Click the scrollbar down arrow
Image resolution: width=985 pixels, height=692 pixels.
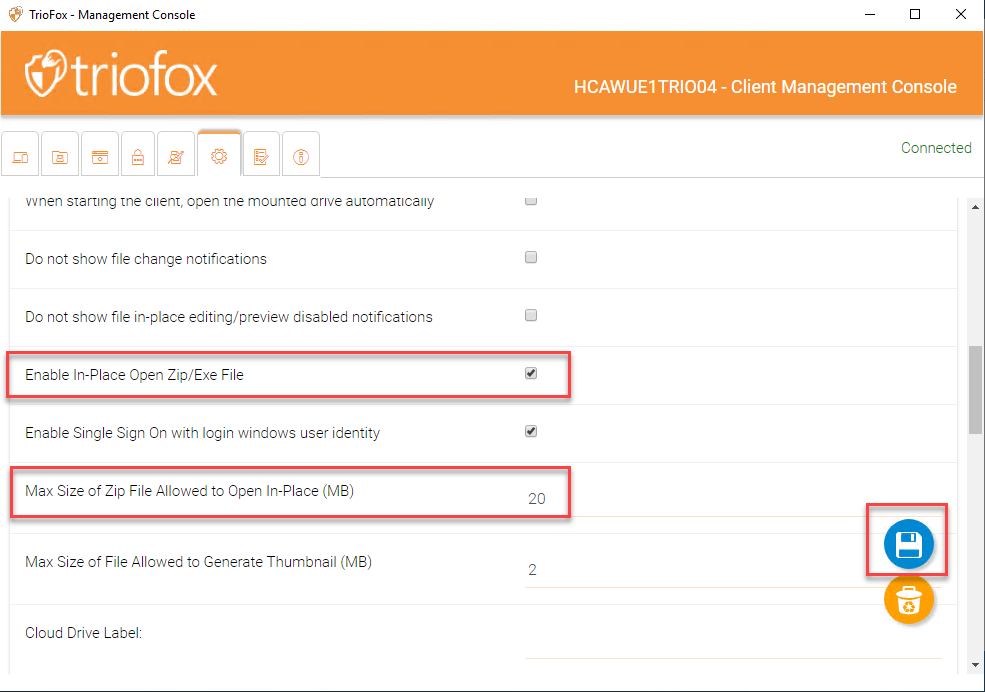pyautogui.click(x=975, y=665)
